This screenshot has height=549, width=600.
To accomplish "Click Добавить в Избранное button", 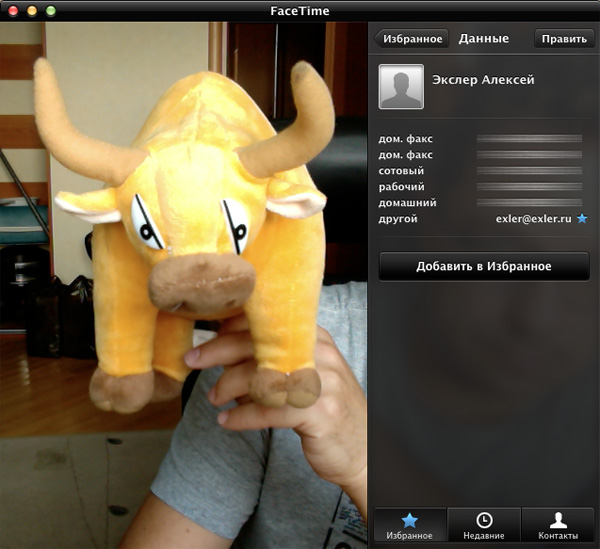I will point(483,266).
